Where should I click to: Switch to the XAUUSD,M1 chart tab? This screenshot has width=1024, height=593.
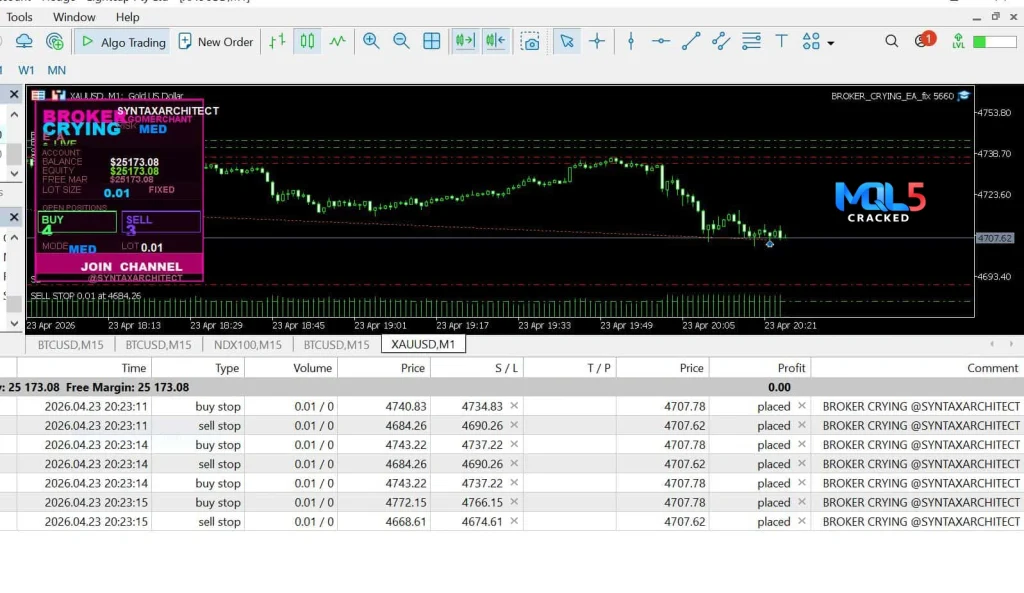423,344
